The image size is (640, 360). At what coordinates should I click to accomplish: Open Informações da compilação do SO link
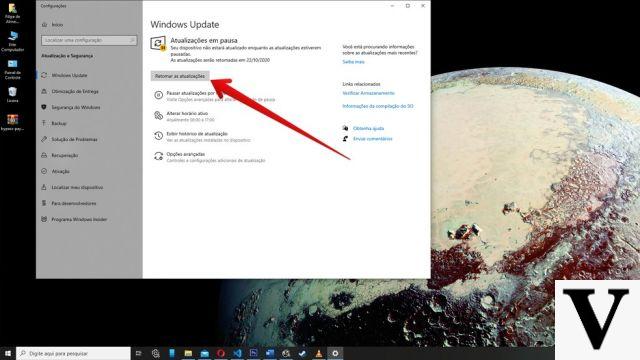pos(378,106)
